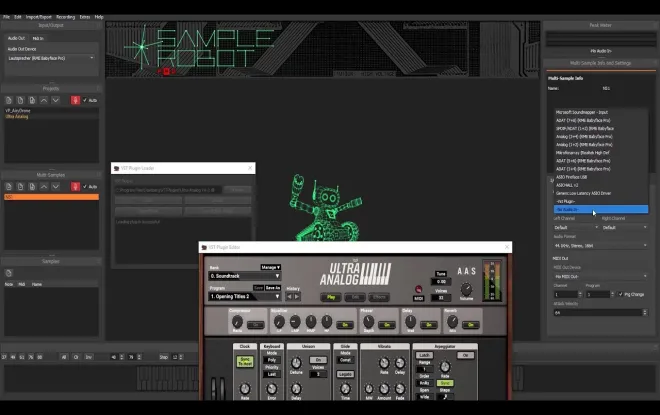Image resolution: width=660 pixels, height=415 pixels.
Task: Open the Program dropdown showing Opening Titles 2
Action: click(x=245, y=297)
